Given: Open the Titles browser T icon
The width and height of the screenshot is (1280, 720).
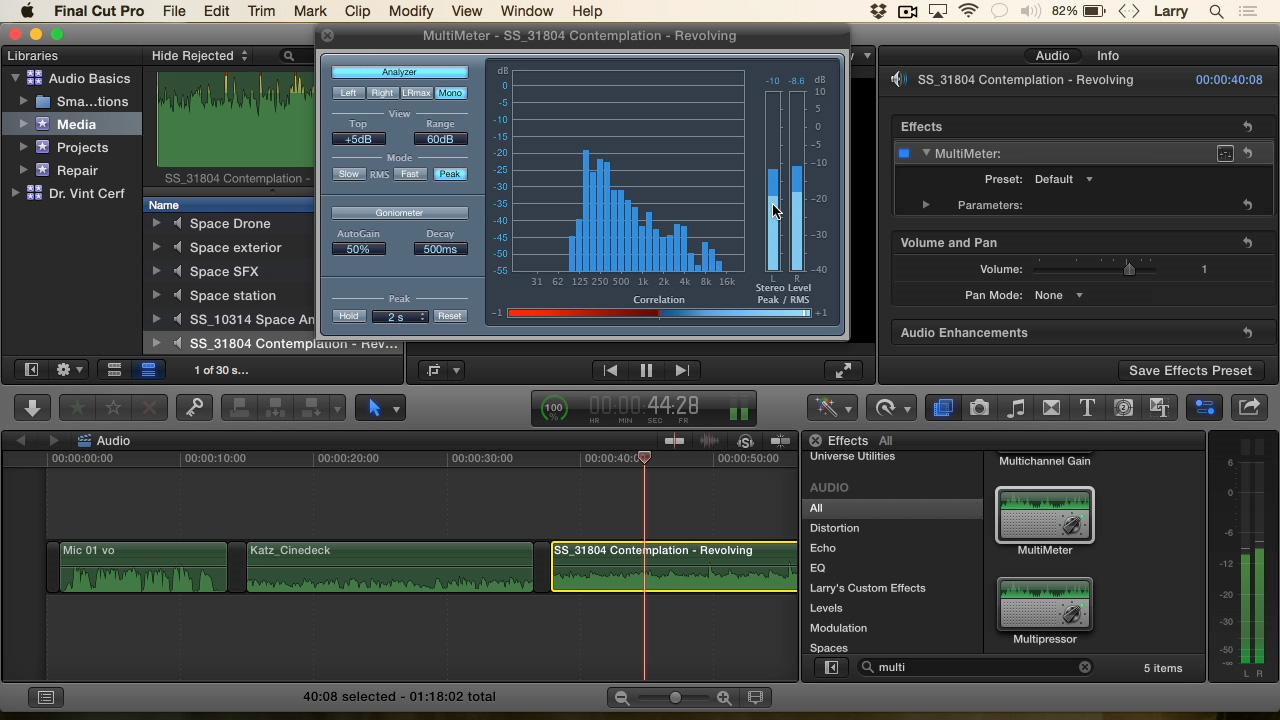Looking at the screenshot, I should click(1087, 408).
